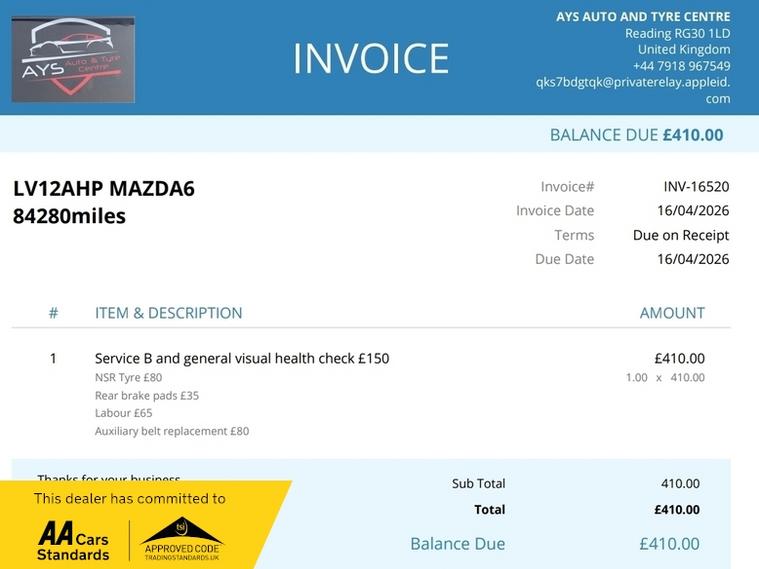The height and width of the screenshot is (569, 759).
Task: Click the AYS Auto & Tyre Centre logo
Action: click(73, 59)
